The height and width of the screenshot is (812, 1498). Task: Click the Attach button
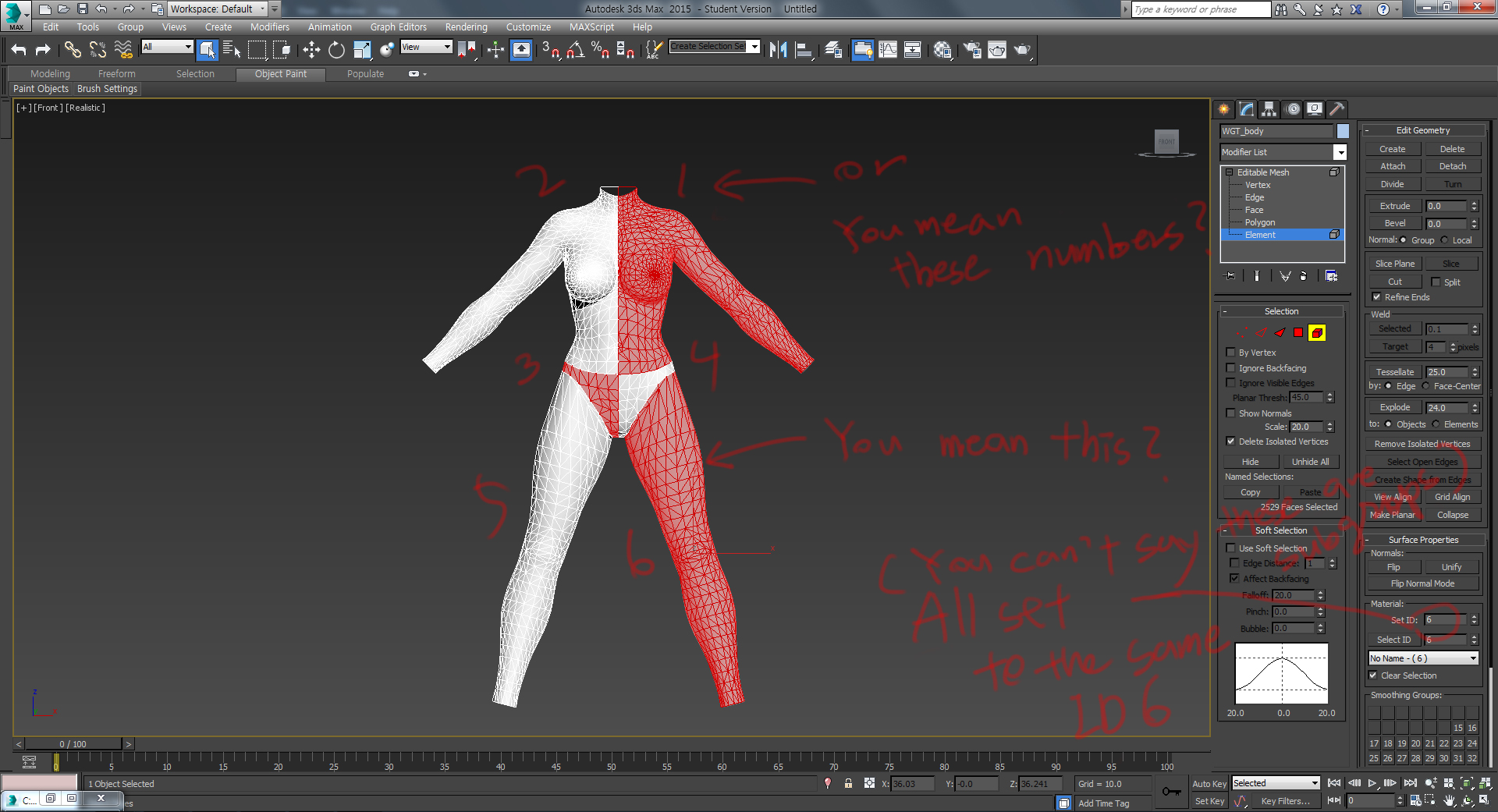tap(1393, 166)
